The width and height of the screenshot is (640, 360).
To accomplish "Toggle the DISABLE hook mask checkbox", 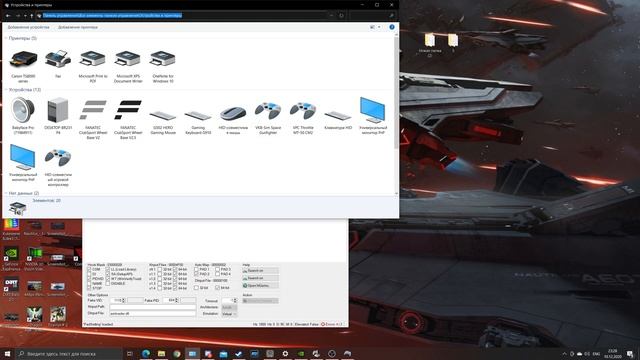I will pos(108,283).
